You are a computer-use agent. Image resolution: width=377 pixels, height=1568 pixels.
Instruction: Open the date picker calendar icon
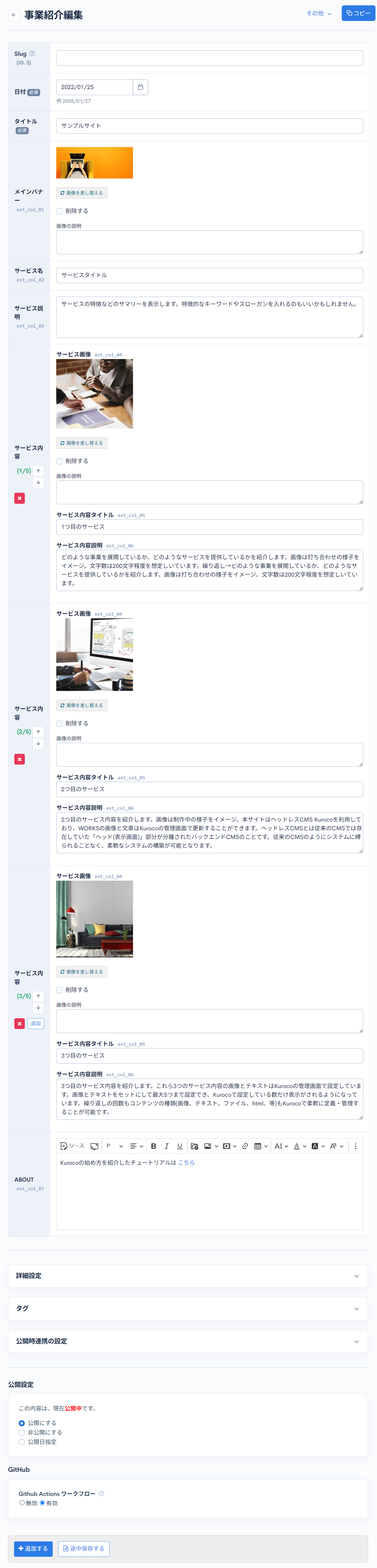point(140,87)
